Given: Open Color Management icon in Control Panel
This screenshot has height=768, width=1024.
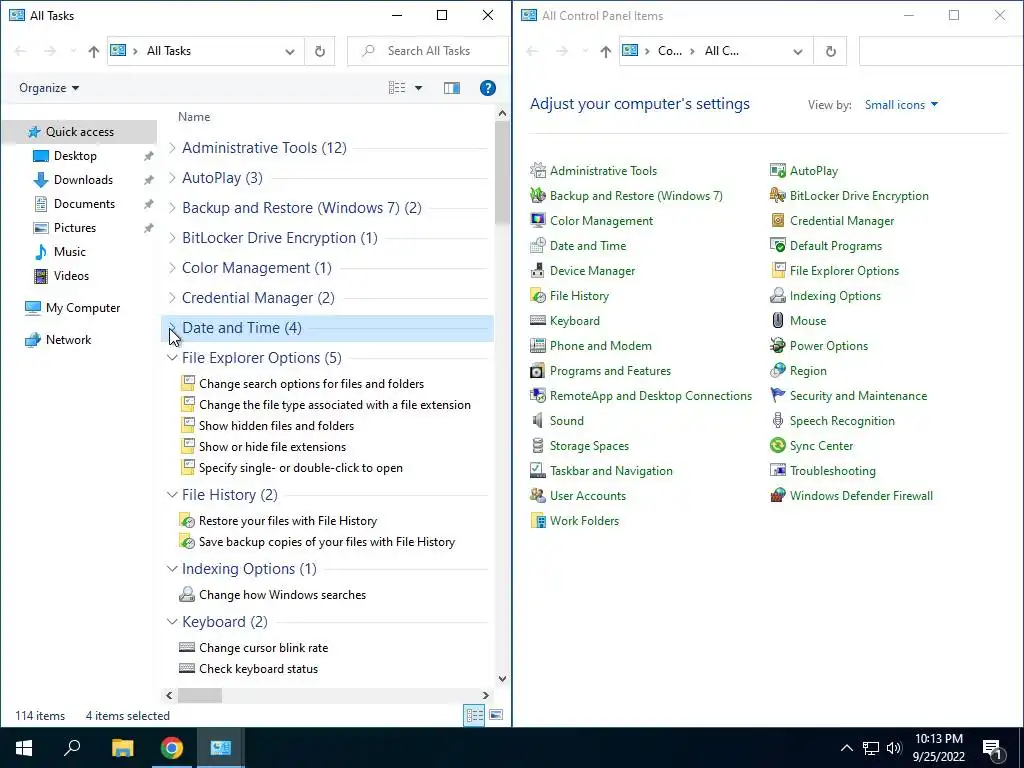Looking at the screenshot, I should pos(537,220).
